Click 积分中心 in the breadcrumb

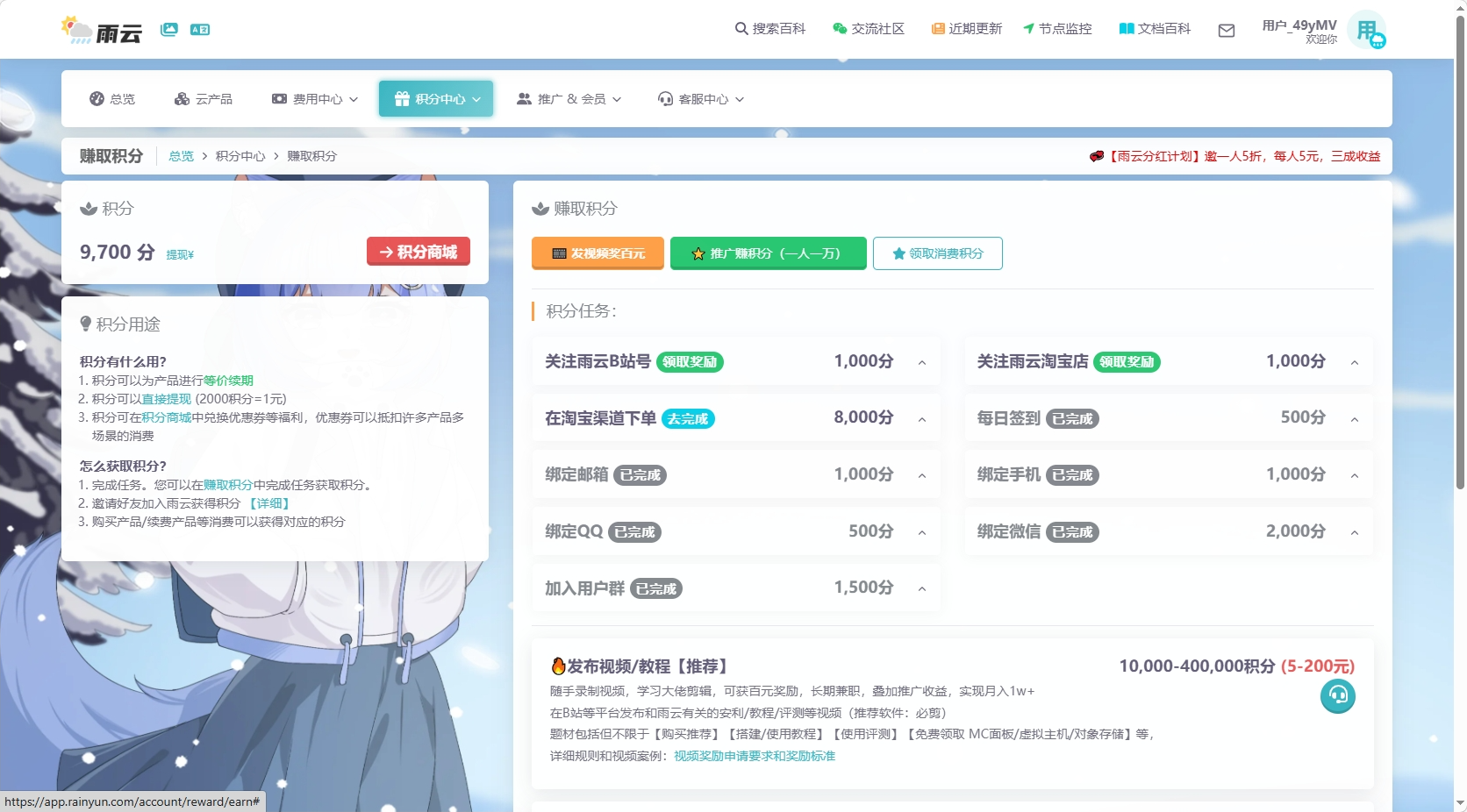click(x=240, y=156)
